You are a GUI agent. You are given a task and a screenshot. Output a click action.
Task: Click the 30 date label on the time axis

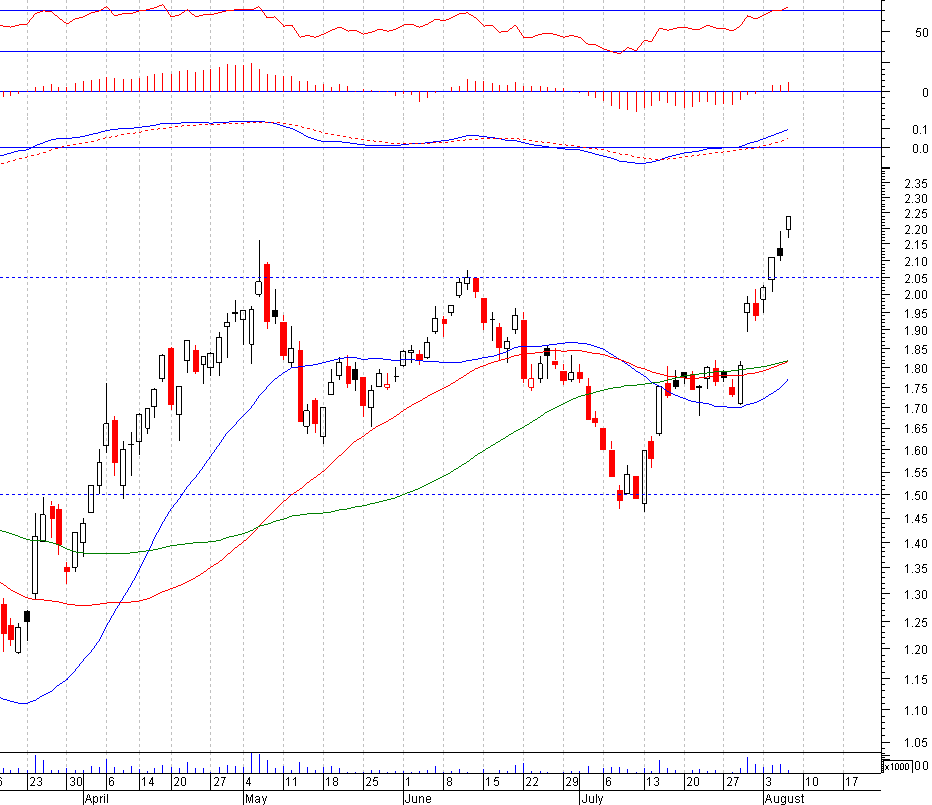[76, 782]
